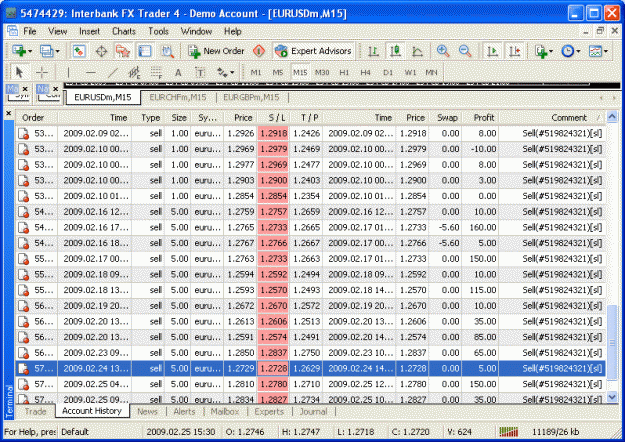Toggle the Data Window crosshair icon
Screen dimensions: 625x442
(101, 51)
